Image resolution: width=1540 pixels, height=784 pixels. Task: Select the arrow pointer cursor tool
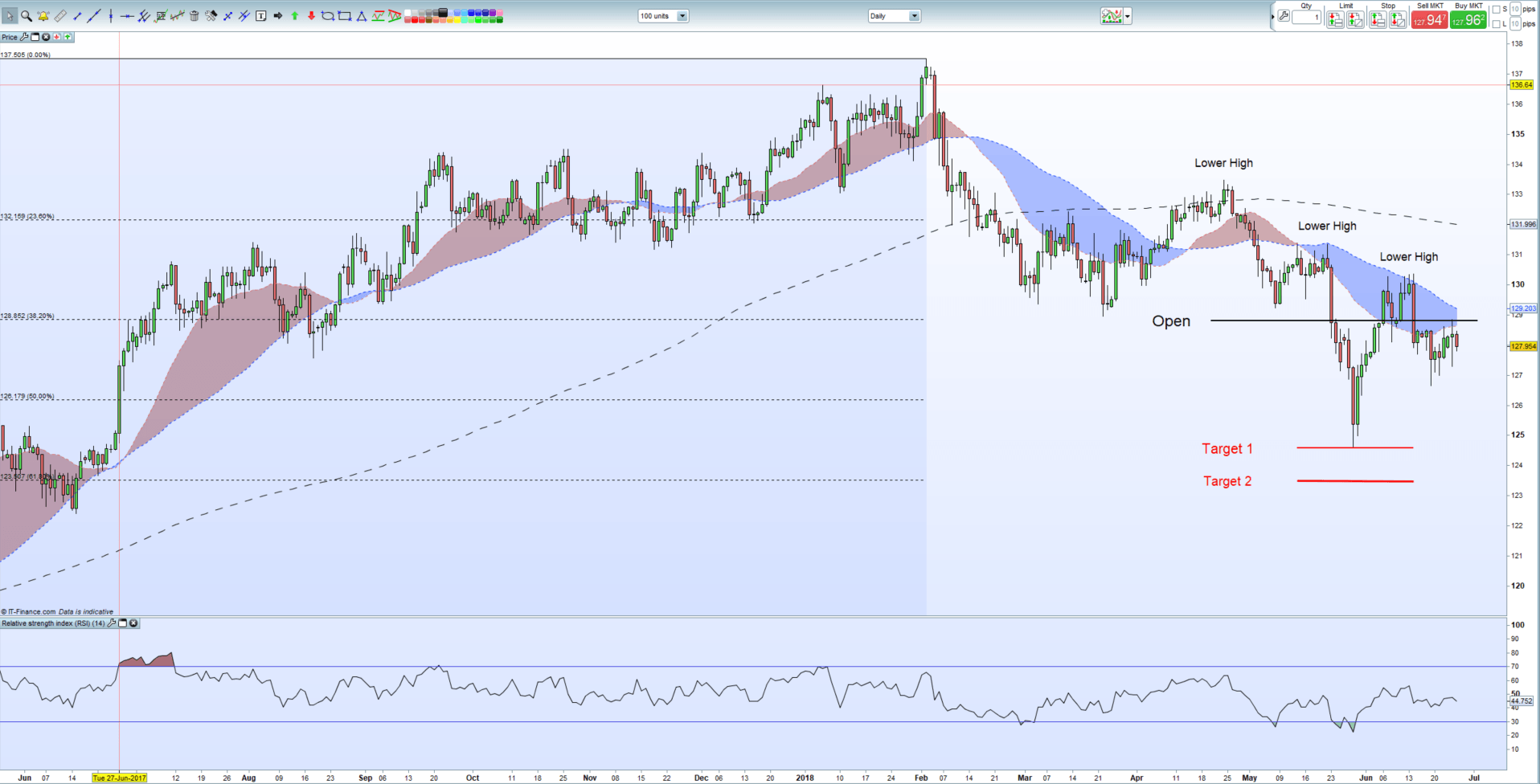pos(10,16)
